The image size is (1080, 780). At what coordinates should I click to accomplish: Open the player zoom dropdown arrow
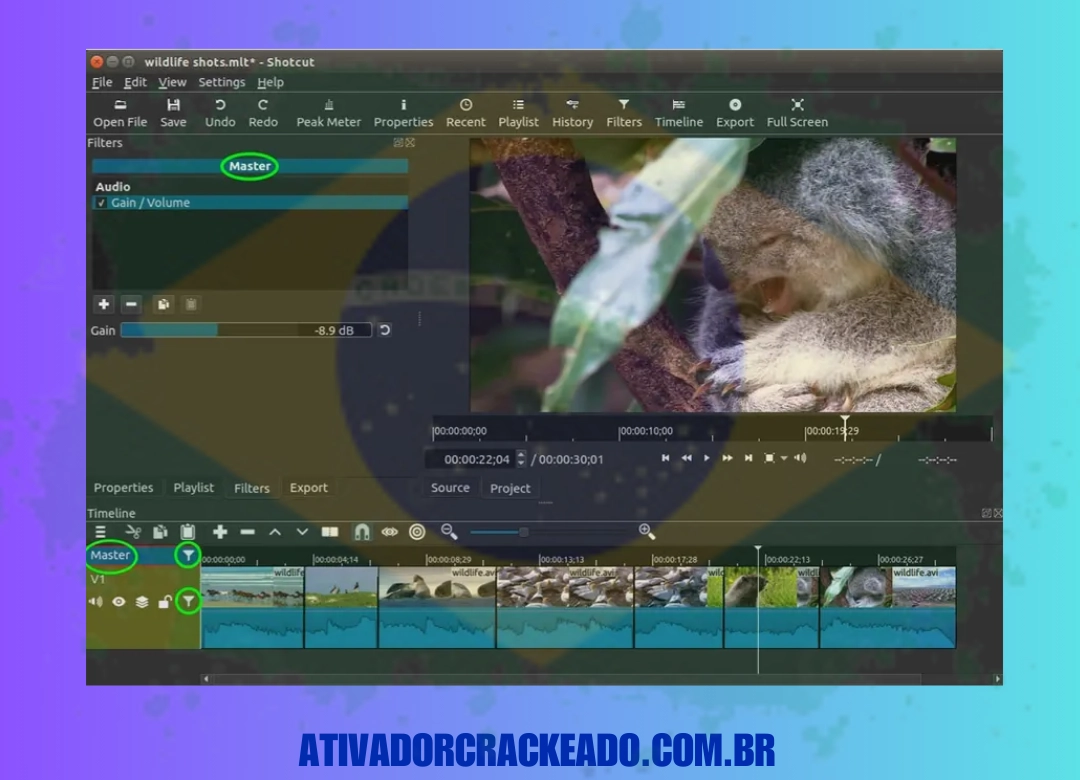[785, 458]
